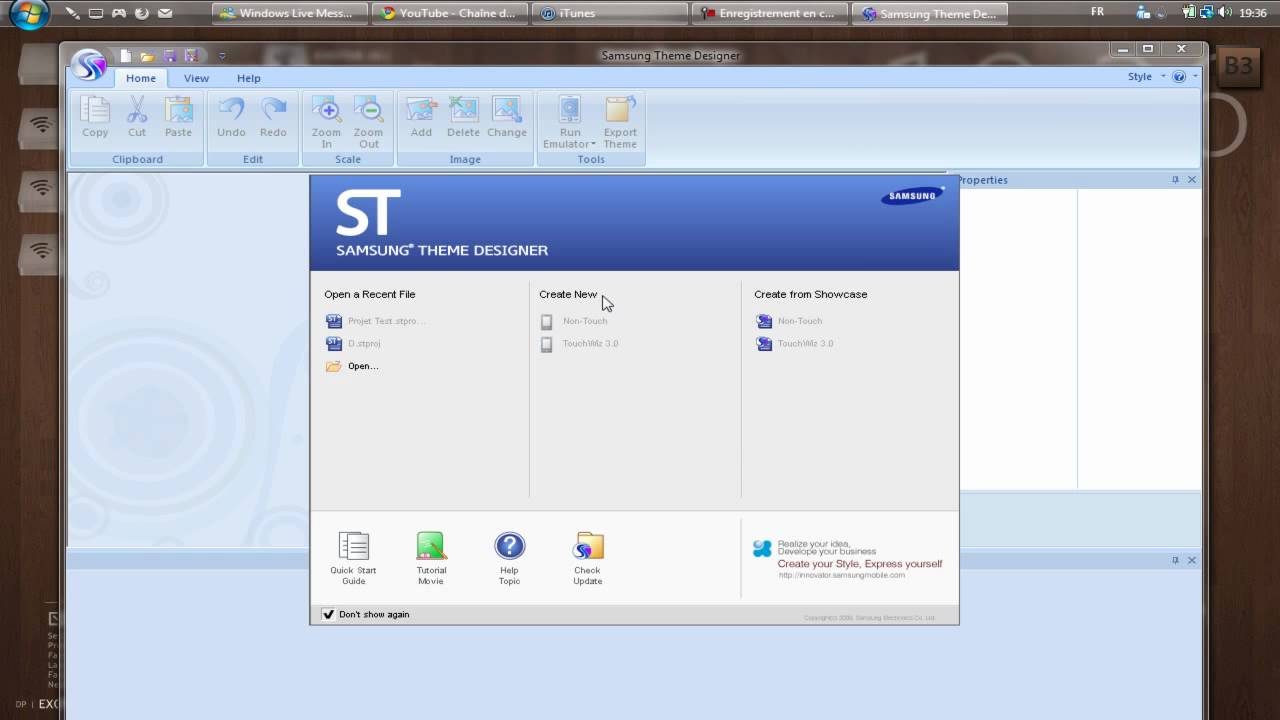The image size is (1280, 720).
Task: Switch to the Home ribbon tab
Action: [141, 78]
